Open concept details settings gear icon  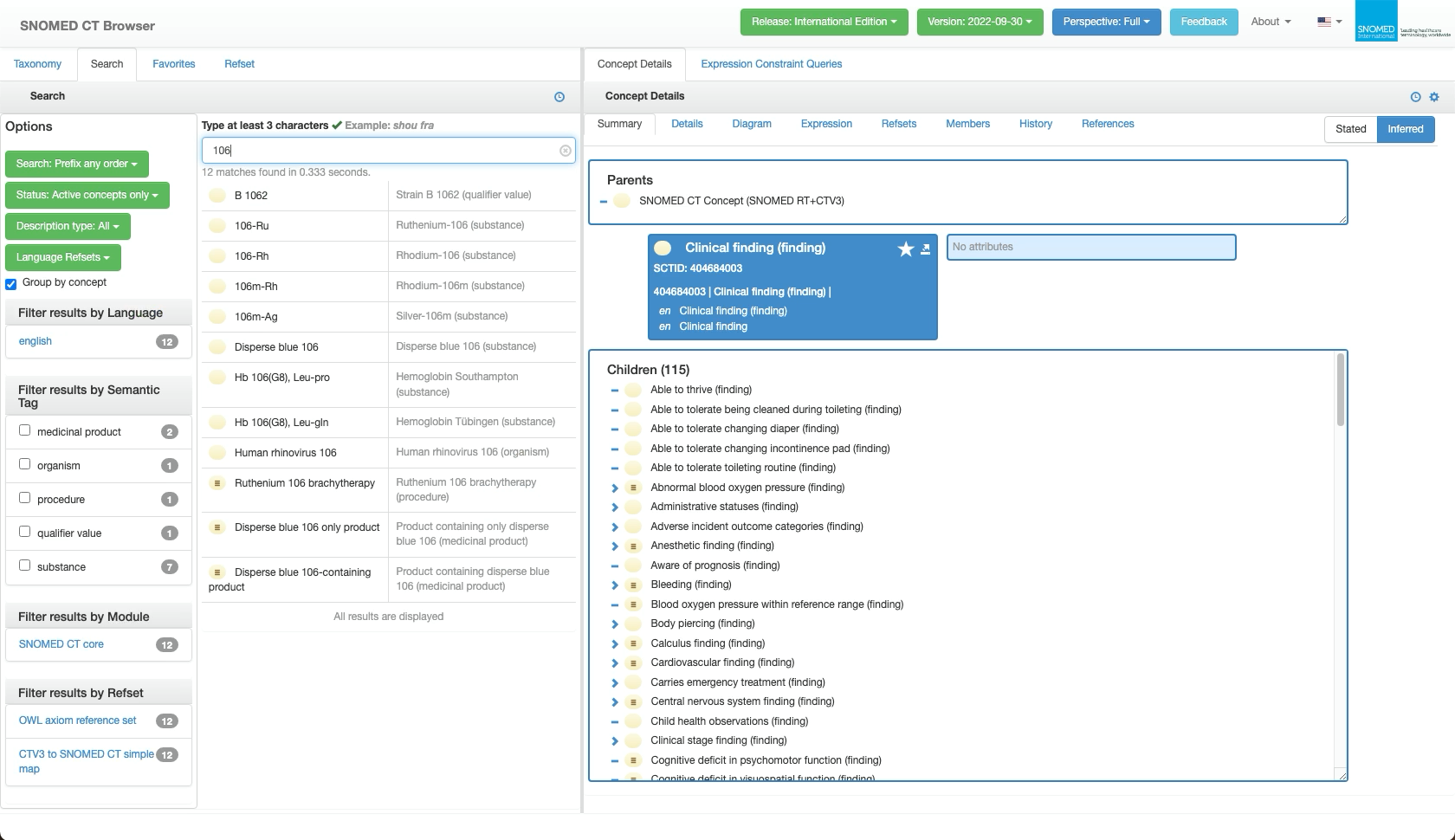[1434, 97]
